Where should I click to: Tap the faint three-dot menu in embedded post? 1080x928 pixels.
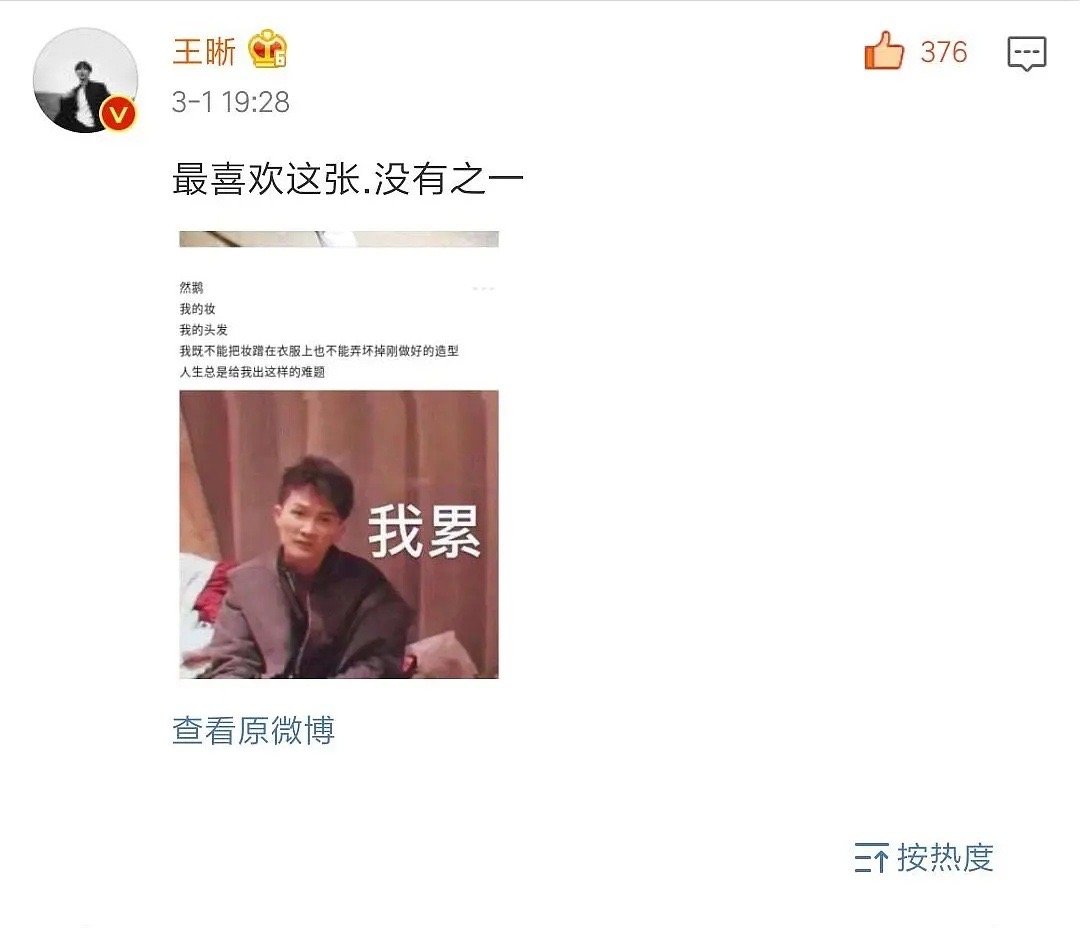(484, 288)
